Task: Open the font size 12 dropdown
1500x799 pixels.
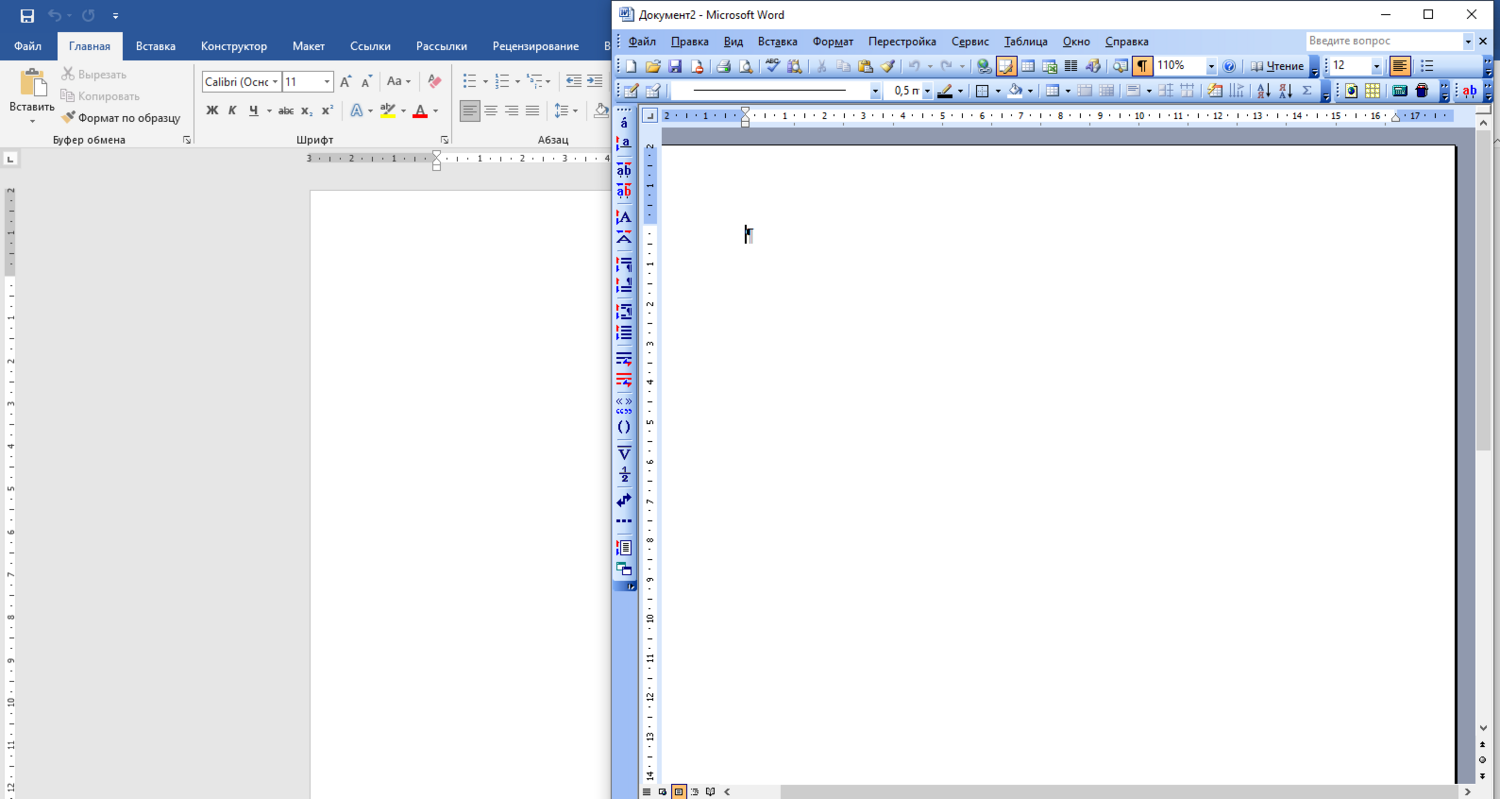Action: point(1376,66)
